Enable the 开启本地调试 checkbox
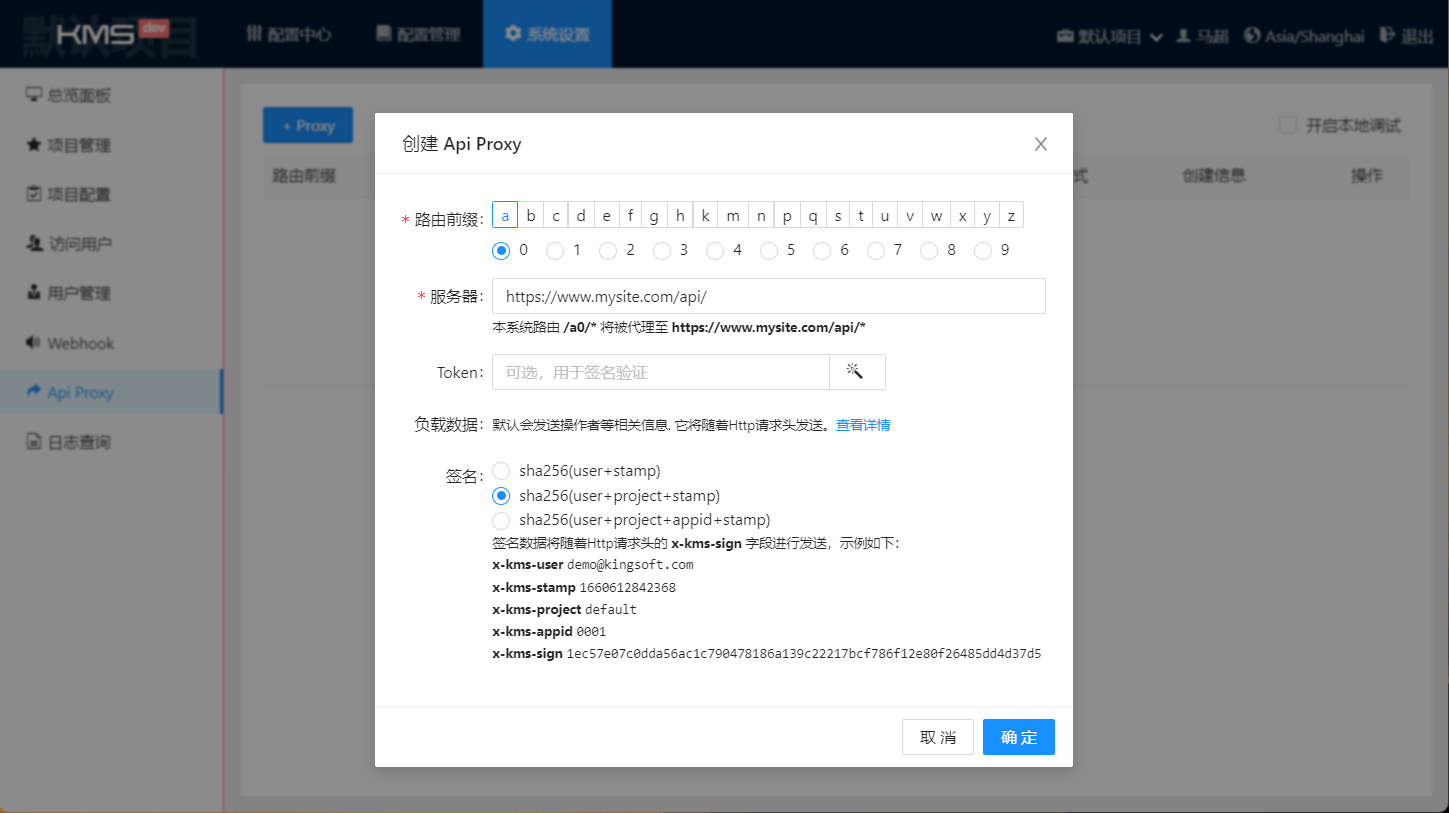 point(1288,125)
